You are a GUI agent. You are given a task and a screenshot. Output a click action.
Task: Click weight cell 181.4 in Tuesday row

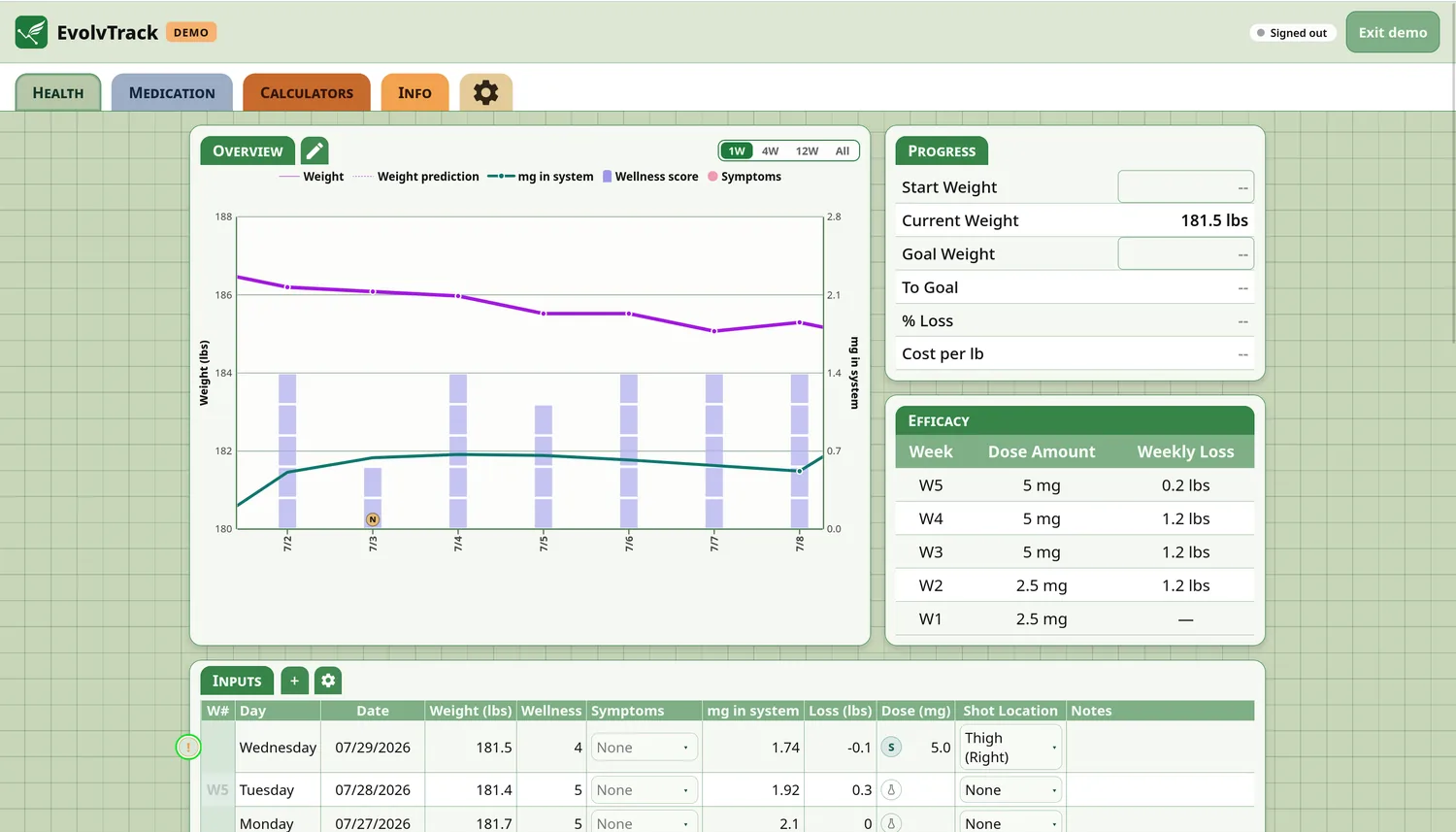(x=471, y=789)
